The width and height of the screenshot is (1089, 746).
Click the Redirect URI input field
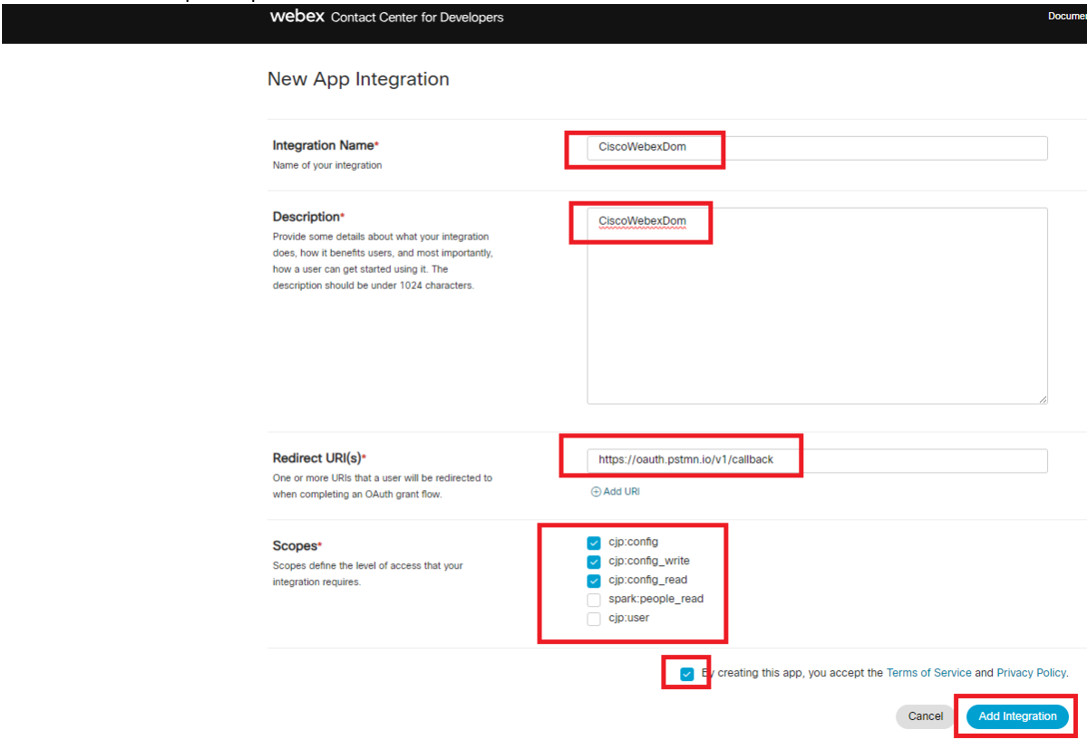click(817, 461)
